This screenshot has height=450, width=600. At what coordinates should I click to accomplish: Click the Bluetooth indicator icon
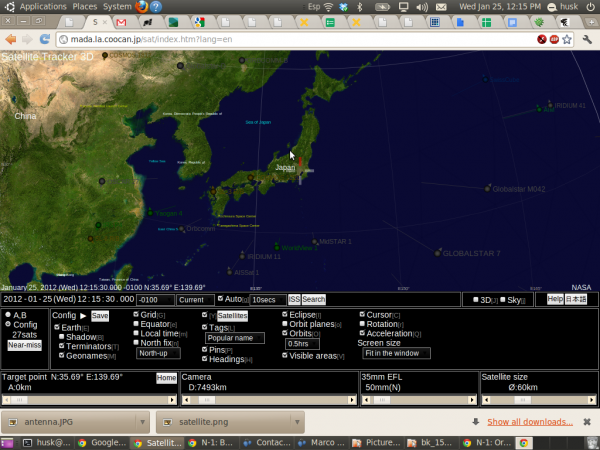coord(359,7)
